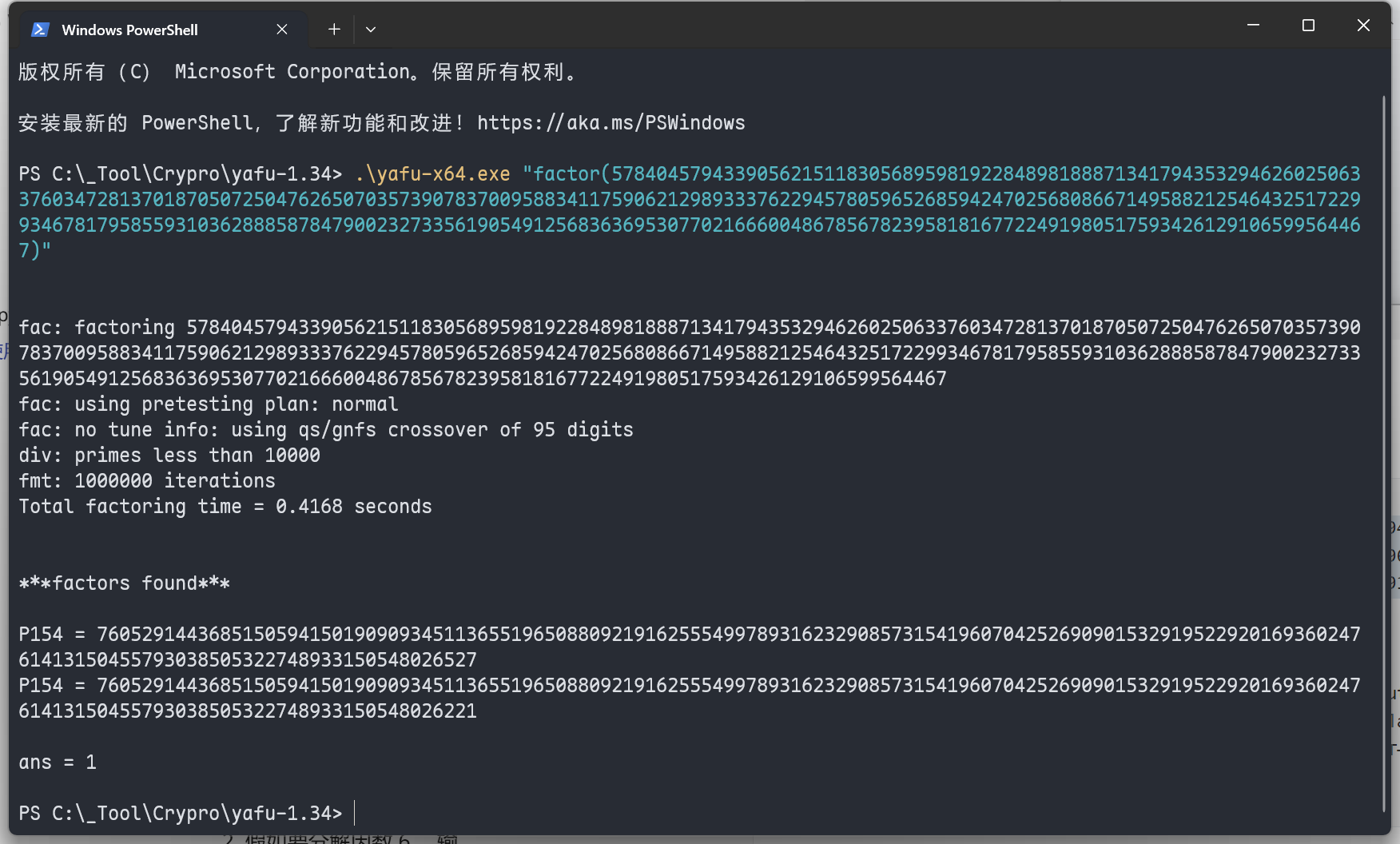This screenshot has width=1400, height=844.
Task: Click at the final command prompt cursor
Action: (x=354, y=814)
